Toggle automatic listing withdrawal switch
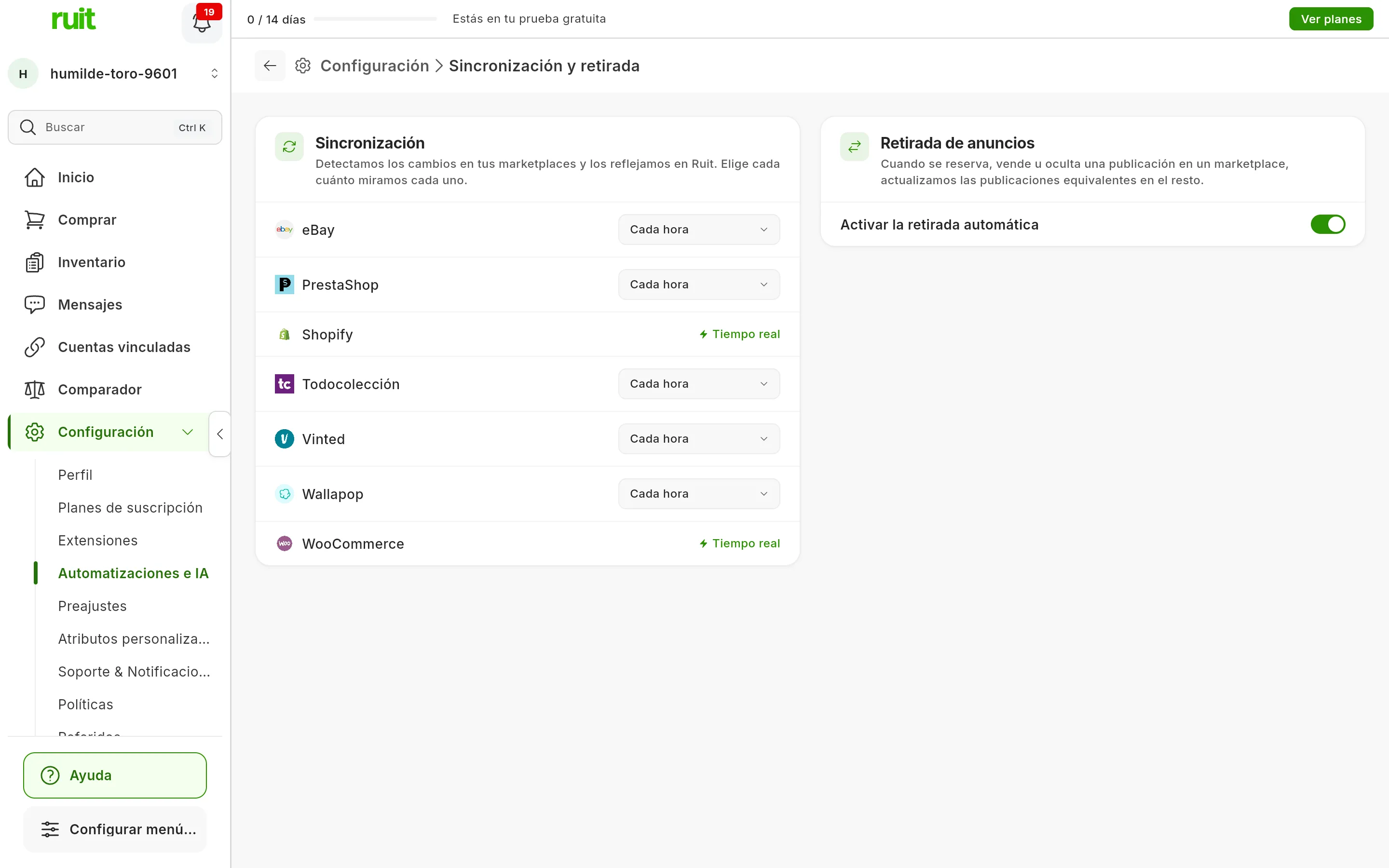This screenshot has width=1389, height=868. click(x=1328, y=224)
